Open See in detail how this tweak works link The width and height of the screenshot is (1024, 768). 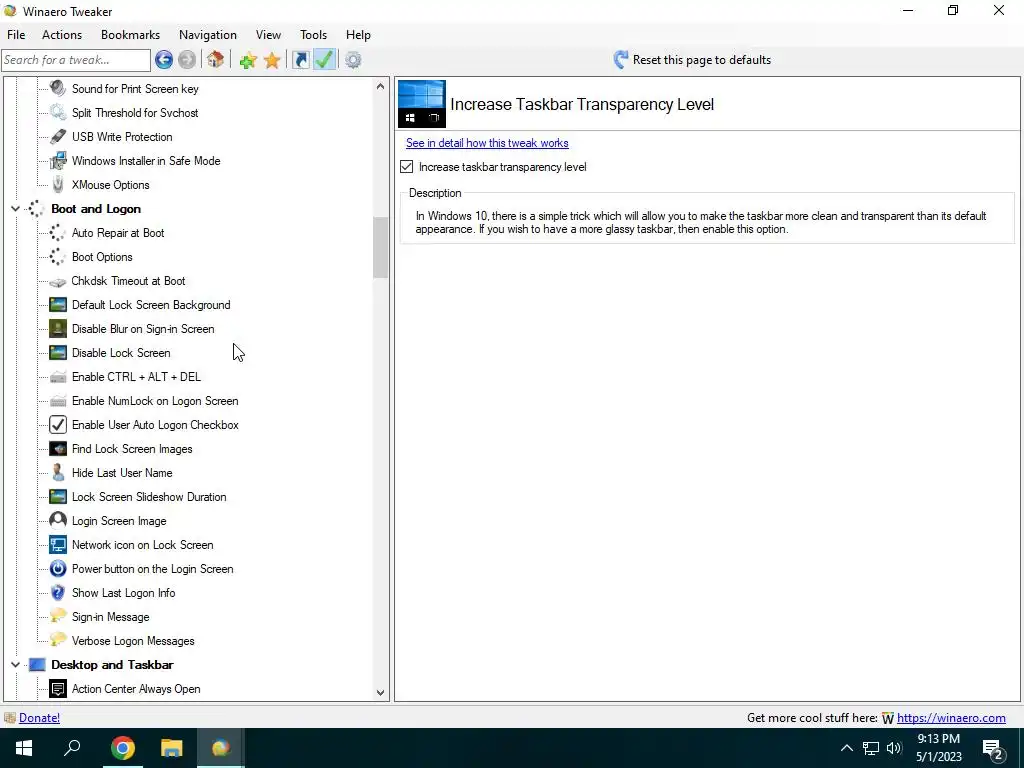click(487, 143)
